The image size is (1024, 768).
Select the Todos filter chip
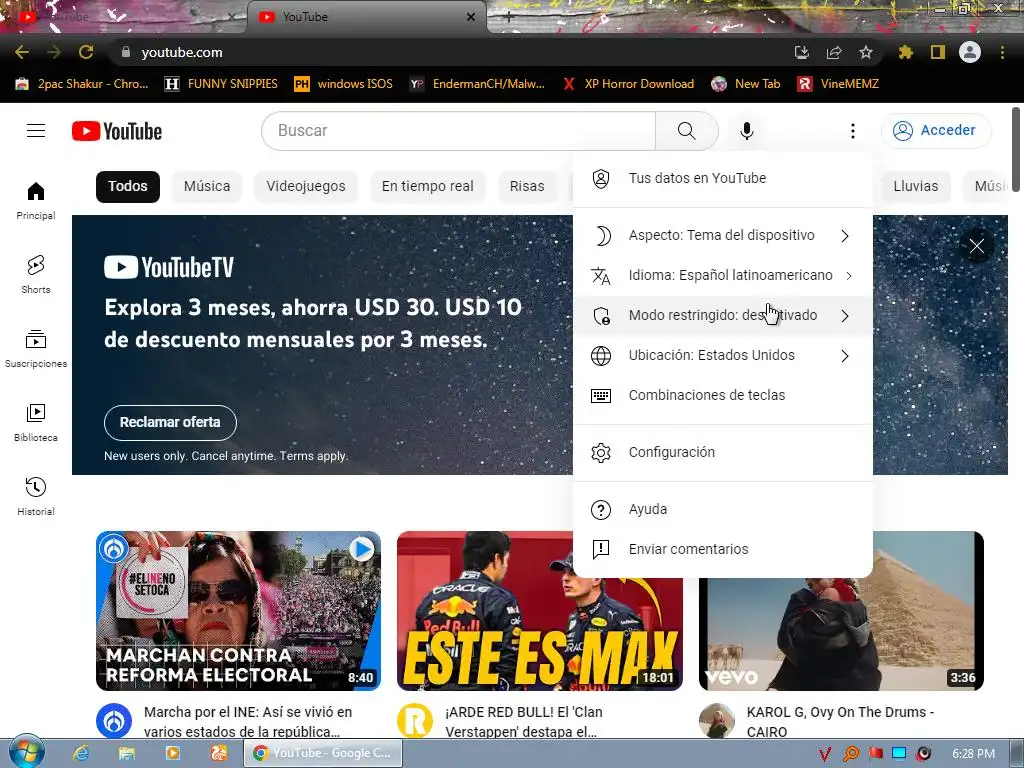(128, 187)
